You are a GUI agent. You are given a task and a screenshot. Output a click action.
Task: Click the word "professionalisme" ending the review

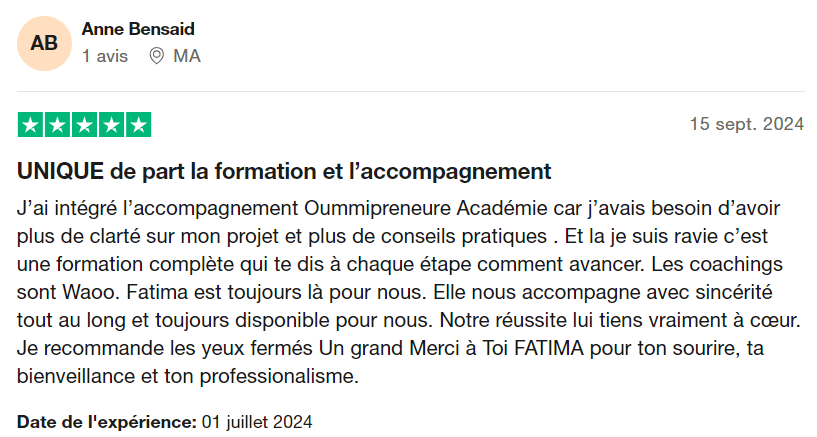click(273, 379)
